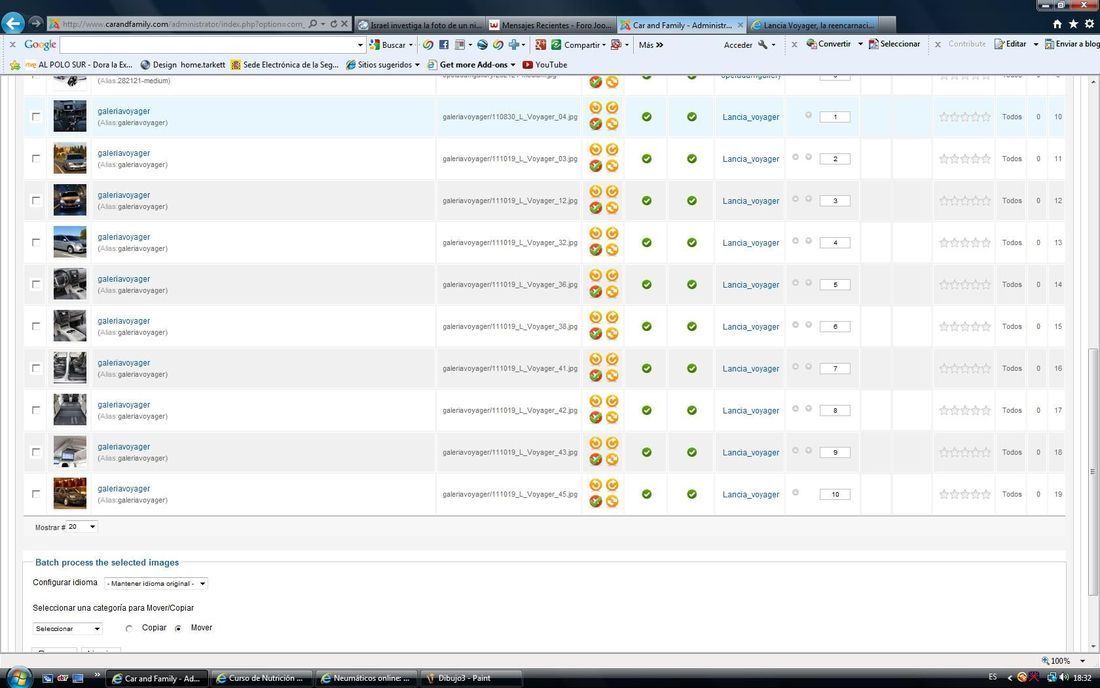The width and height of the screenshot is (1100, 688).
Task: Expand the Google search box dropdown arrow
Action: point(360,45)
